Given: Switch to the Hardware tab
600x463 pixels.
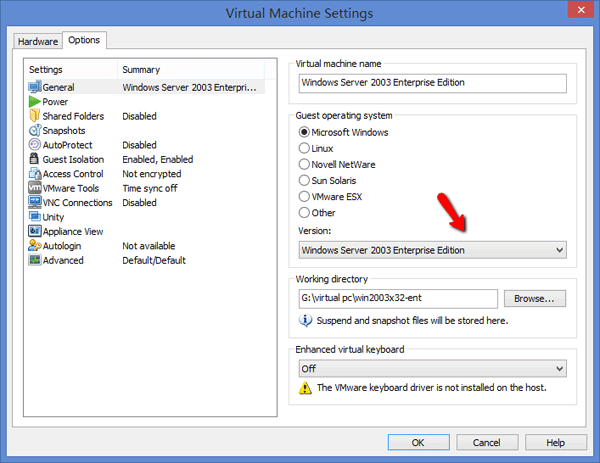Looking at the screenshot, I should 38,41.
